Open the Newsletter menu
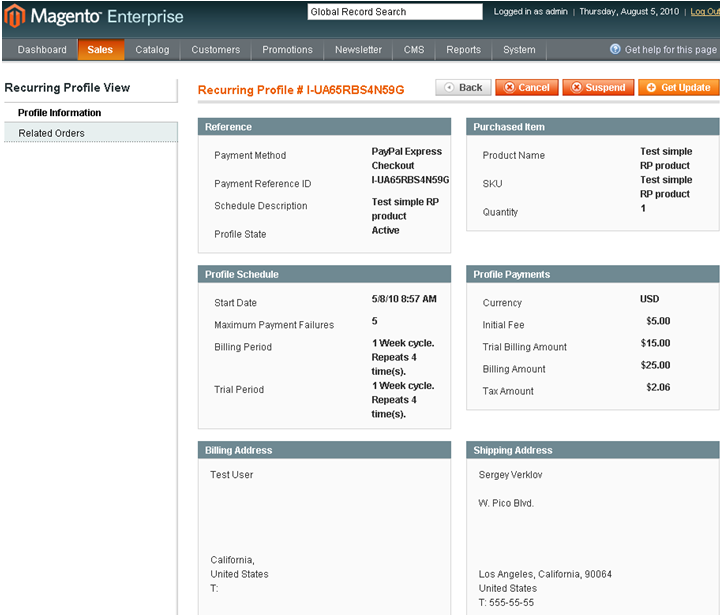This screenshot has width=720, height=615. point(358,50)
